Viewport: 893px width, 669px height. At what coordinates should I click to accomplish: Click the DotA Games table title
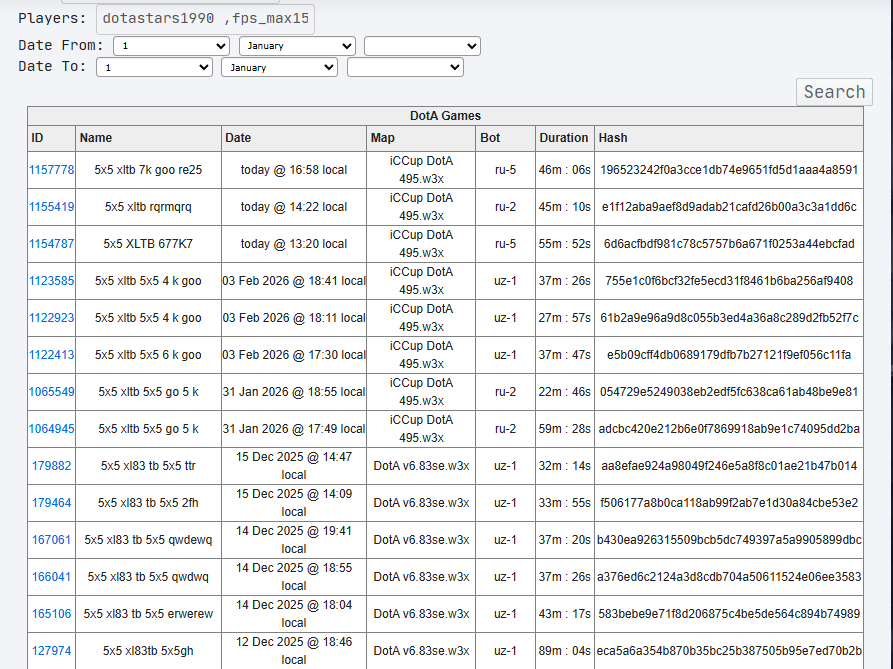(445, 116)
